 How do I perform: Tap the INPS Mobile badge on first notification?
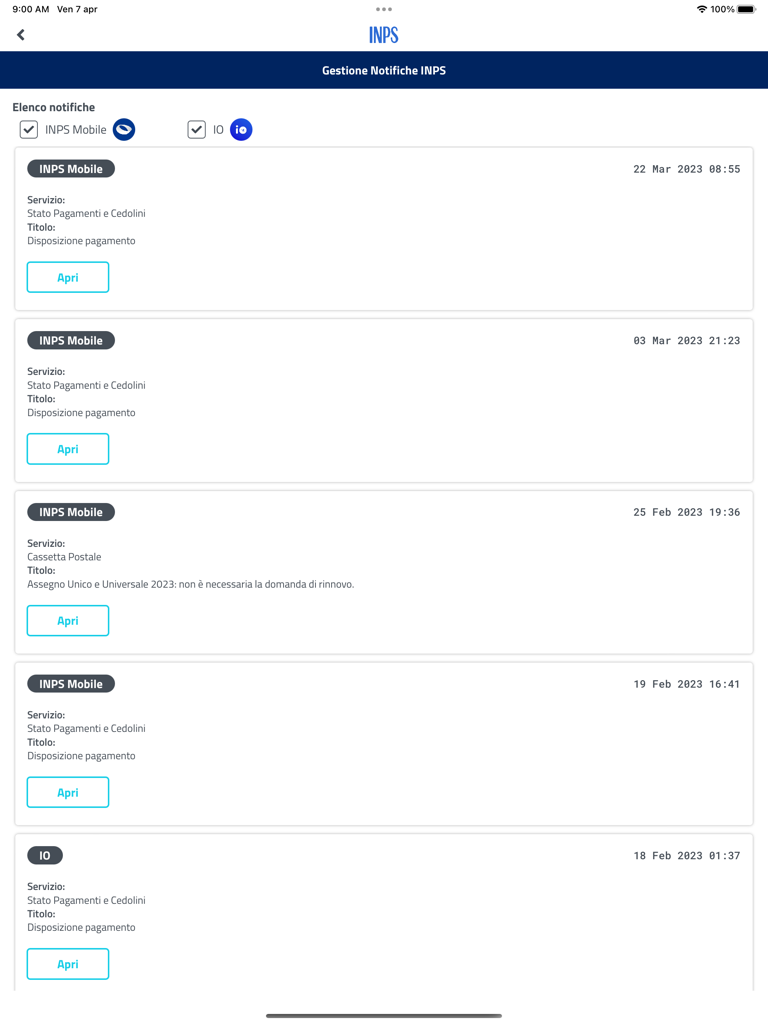point(71,169)
